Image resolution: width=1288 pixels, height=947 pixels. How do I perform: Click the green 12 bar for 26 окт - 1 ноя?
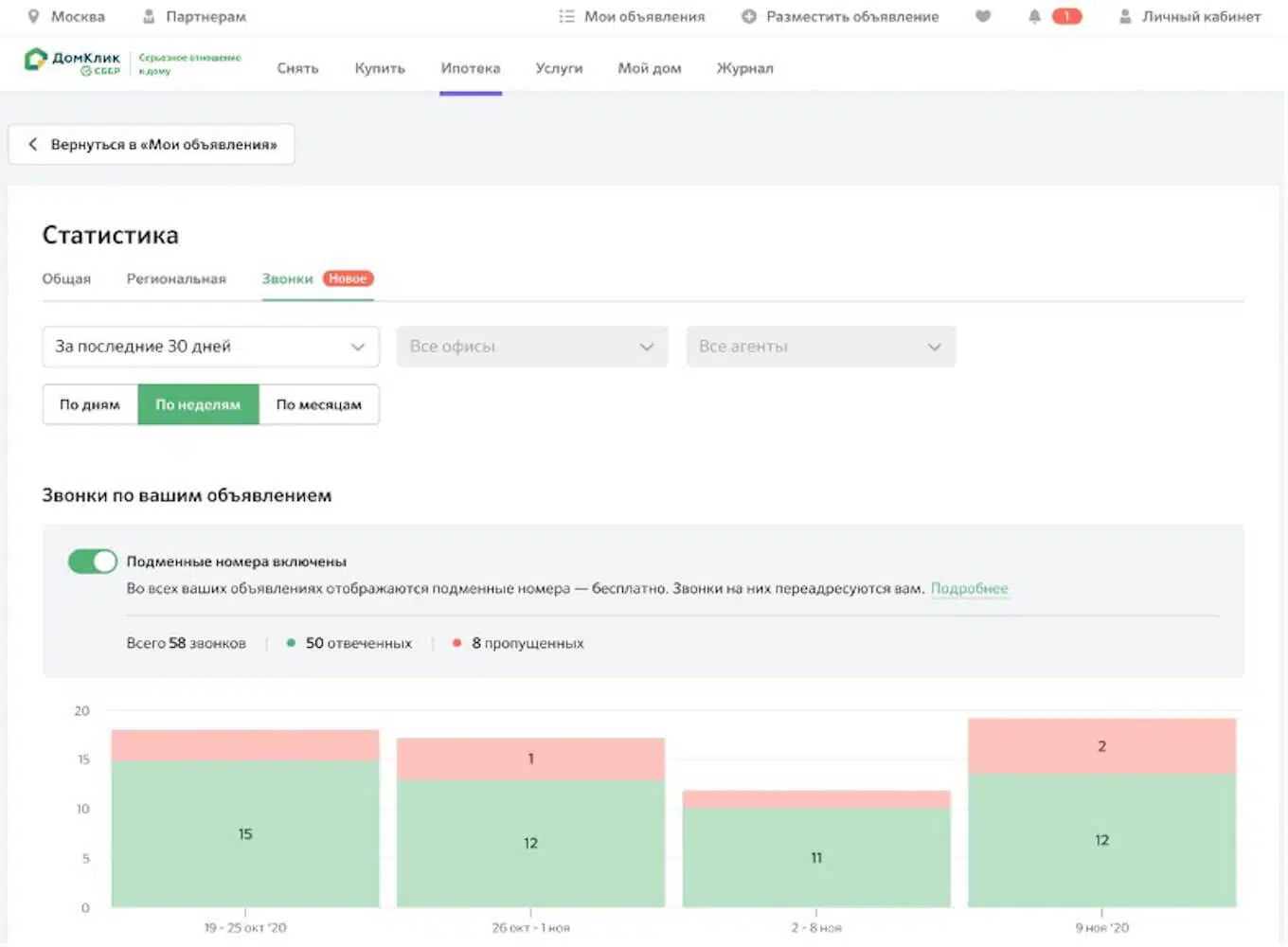530,843
